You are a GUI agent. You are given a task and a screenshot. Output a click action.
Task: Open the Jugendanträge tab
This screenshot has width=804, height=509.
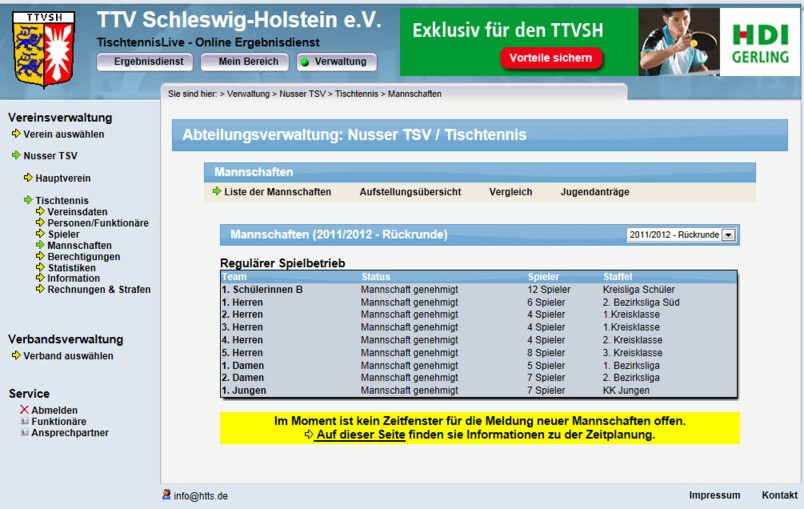click(594, 192)
